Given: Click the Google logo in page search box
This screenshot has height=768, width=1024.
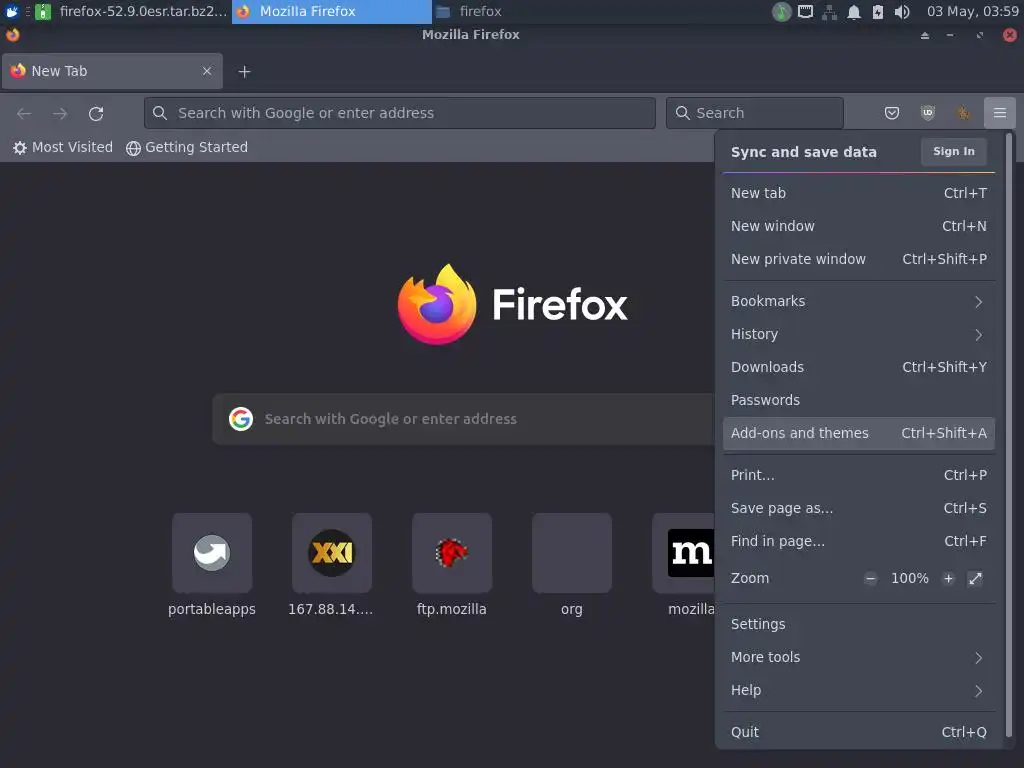Looking at the screenshot, I should pyautogui.click(x=241, y=419).
